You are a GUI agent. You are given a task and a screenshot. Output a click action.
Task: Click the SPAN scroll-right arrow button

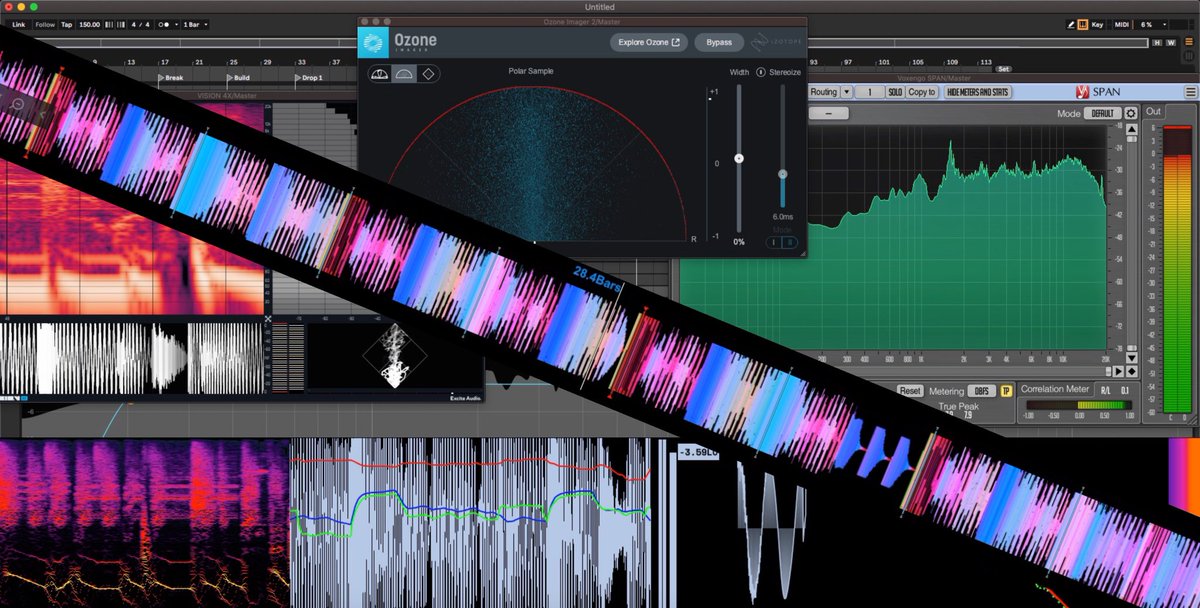[1119, 371]
